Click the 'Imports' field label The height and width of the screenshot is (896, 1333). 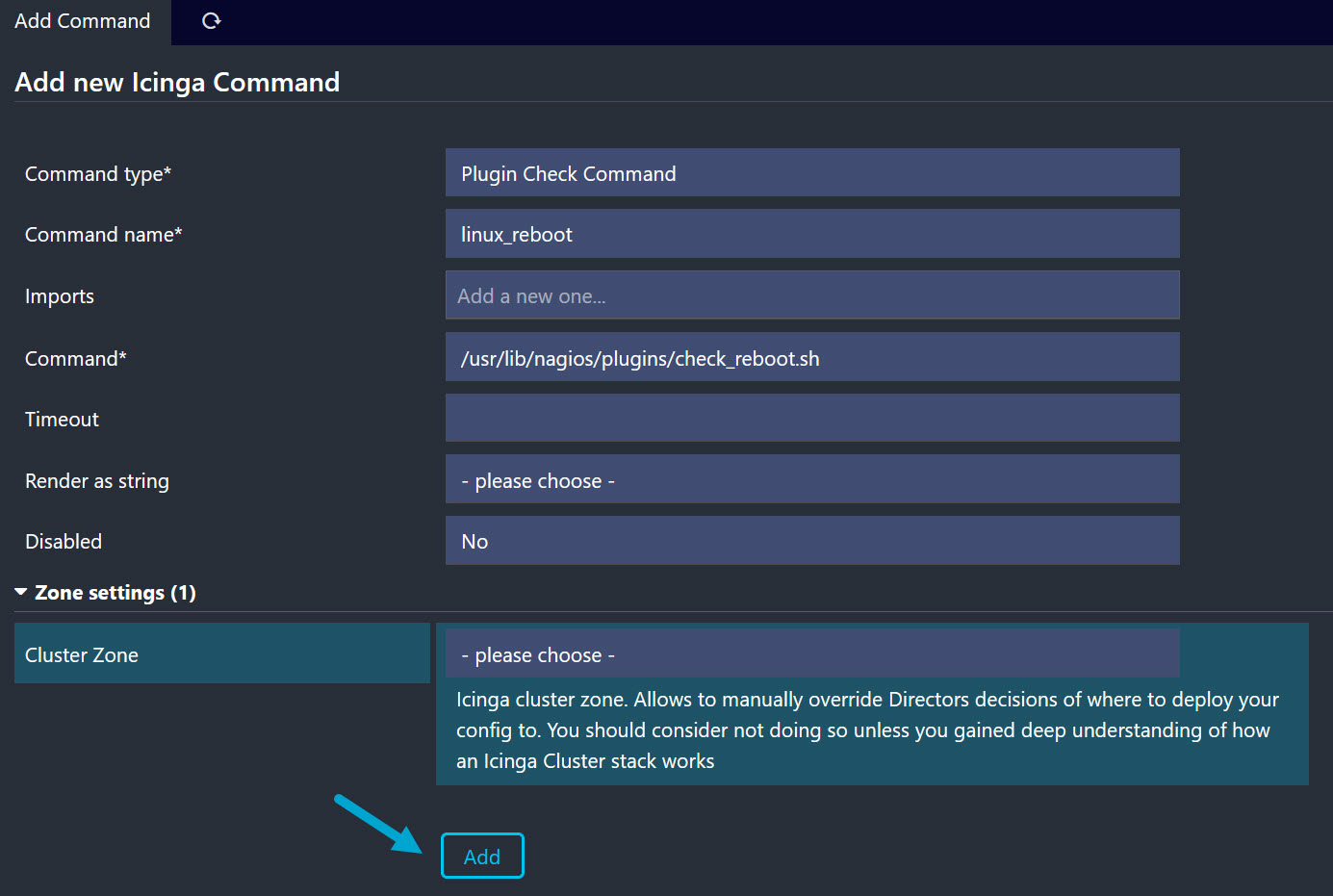[60, 296]
